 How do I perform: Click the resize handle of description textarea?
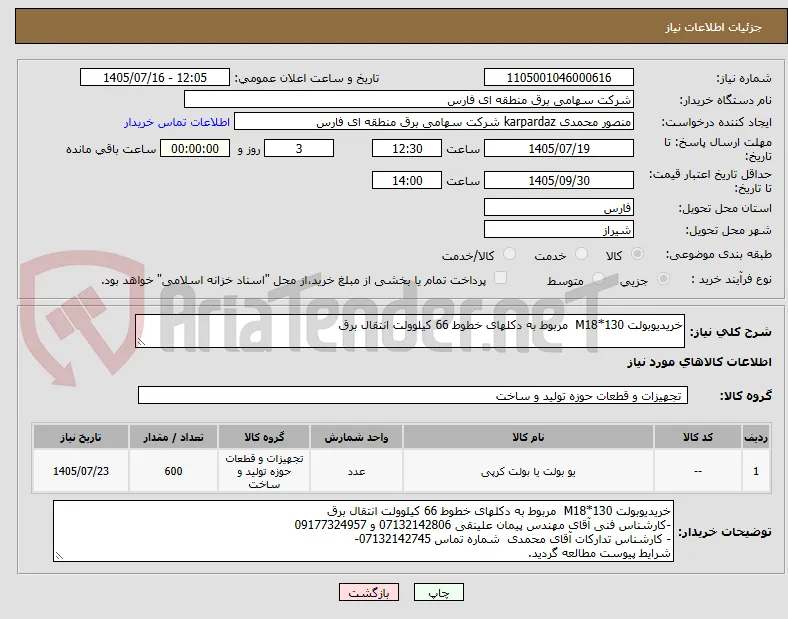click(x=141, y=342)
